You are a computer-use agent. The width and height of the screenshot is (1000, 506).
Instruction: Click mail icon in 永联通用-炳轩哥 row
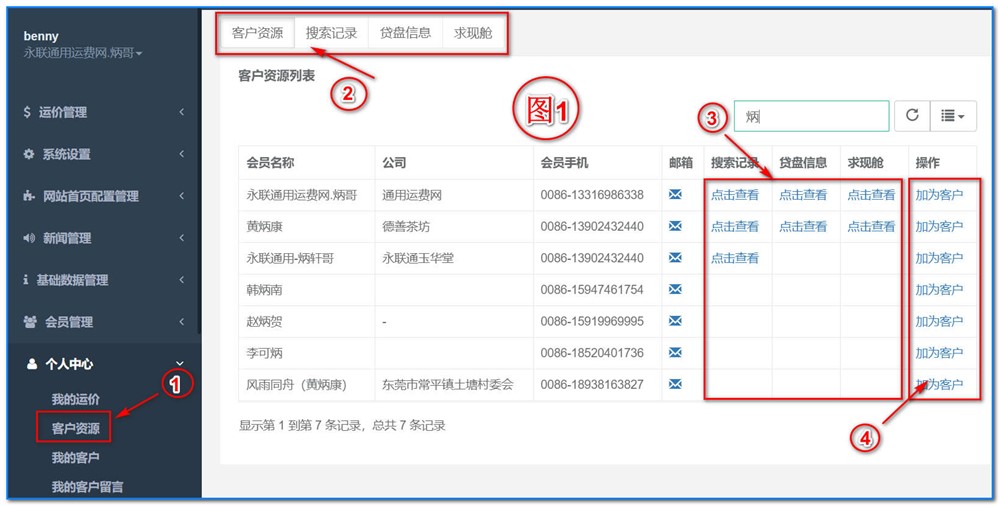click(675, 257)
